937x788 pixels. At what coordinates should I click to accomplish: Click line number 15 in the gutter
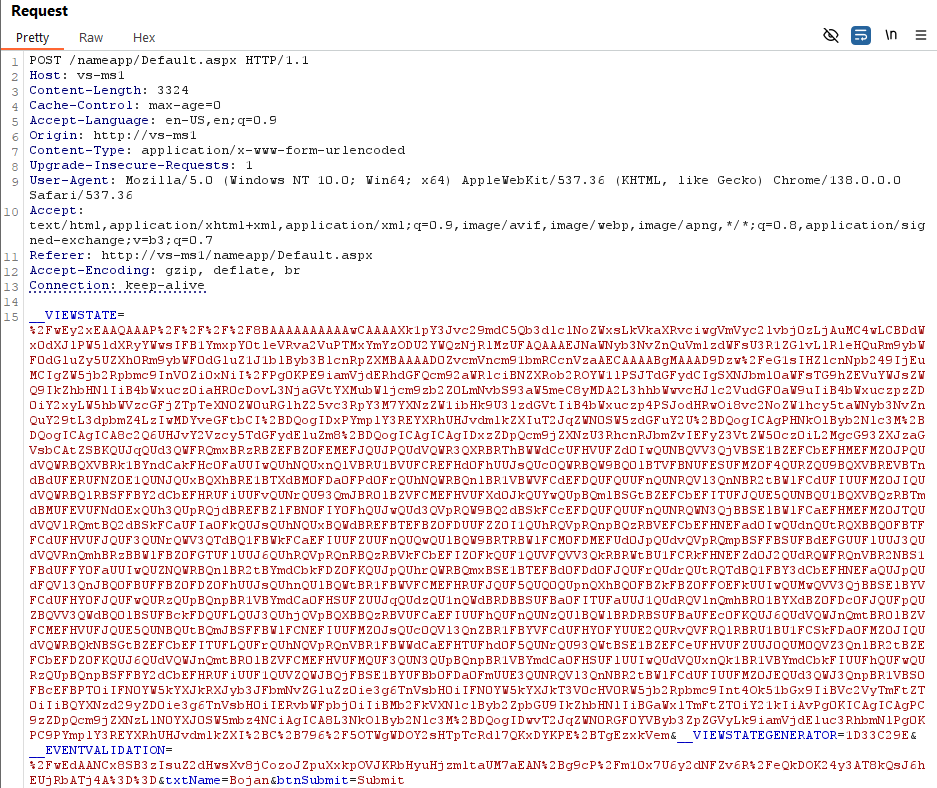[11, 317]
